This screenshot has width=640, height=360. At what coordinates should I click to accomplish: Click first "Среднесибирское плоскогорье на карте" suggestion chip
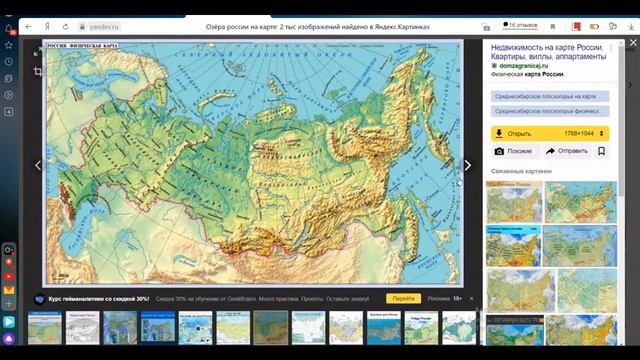pyautogui.click(x=550, y=96)
